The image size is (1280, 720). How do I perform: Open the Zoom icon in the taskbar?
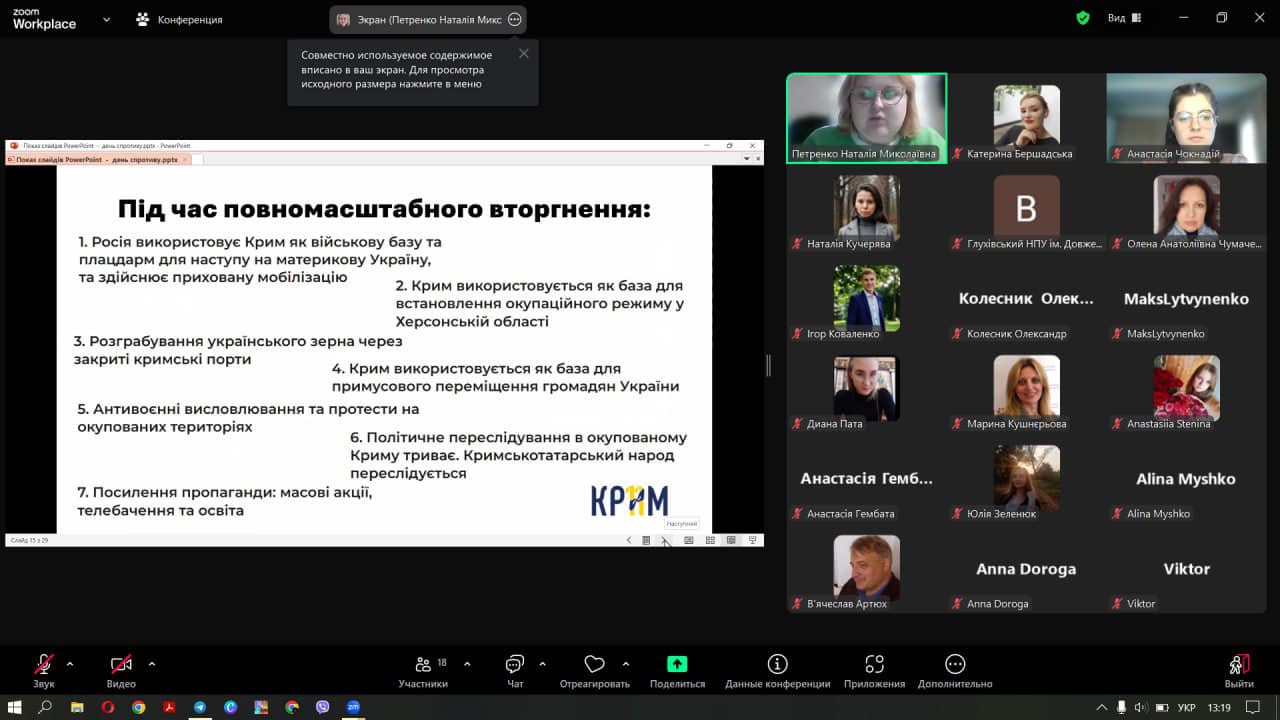tap(353, 707)
